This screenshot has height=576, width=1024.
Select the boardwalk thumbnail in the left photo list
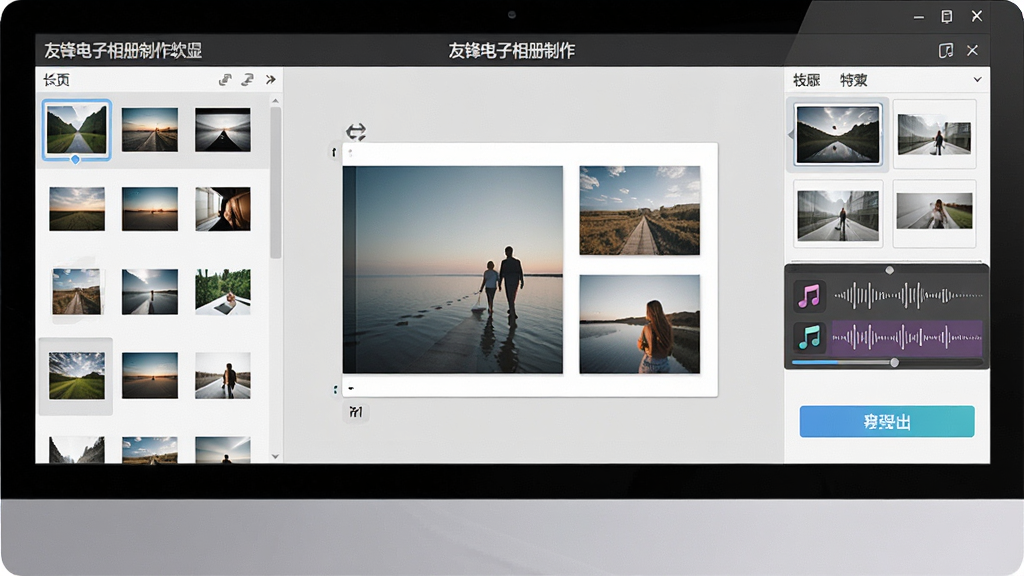point(77,292)
